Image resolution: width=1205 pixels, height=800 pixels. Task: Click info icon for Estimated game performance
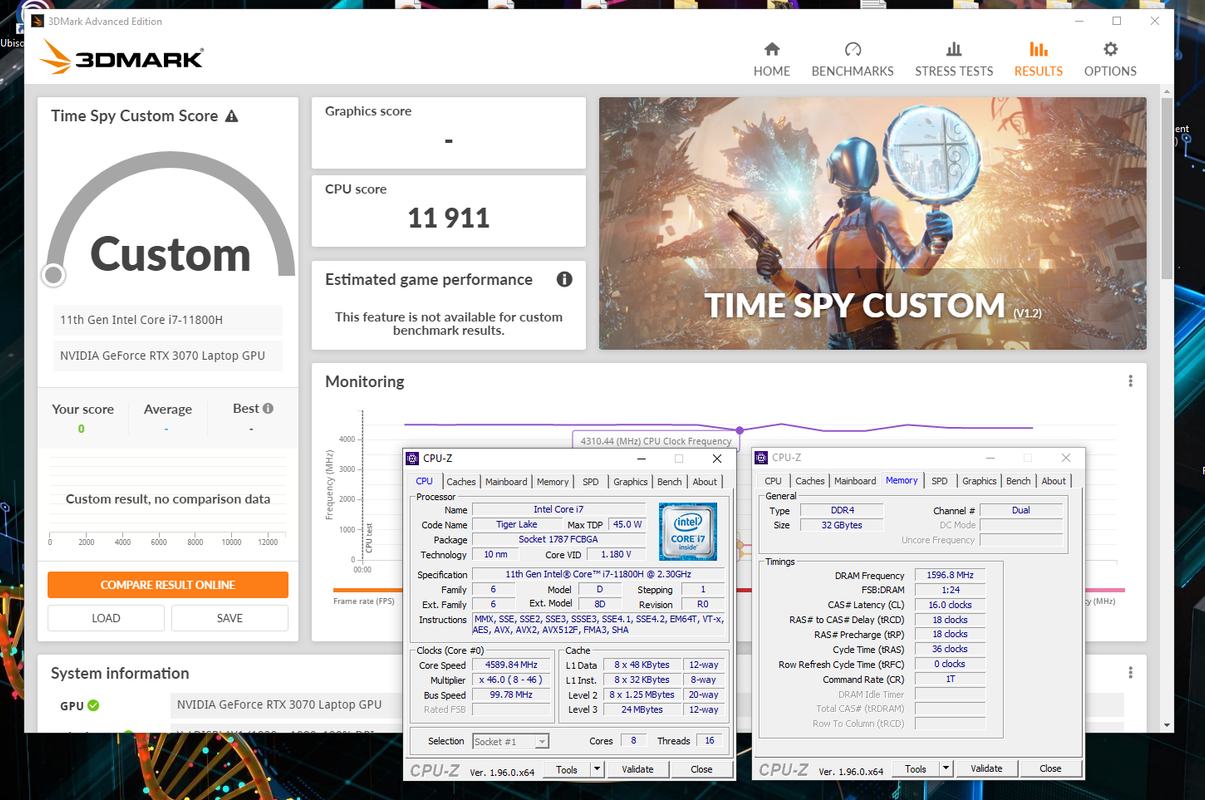564,279
